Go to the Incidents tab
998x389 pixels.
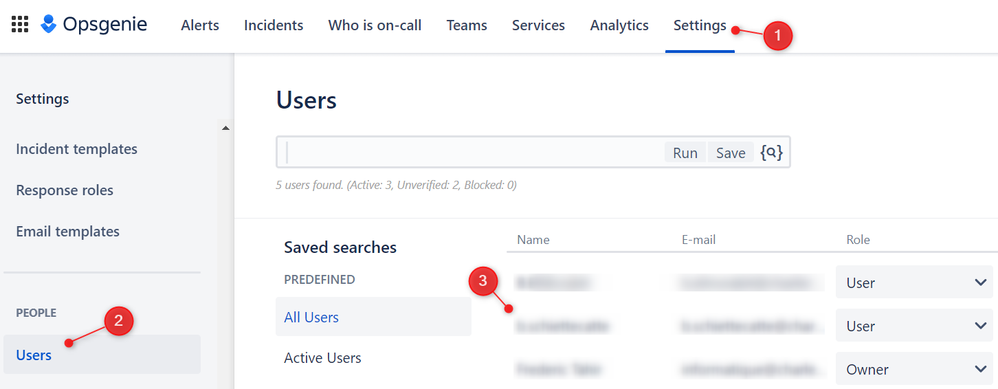tap(274, 25)
